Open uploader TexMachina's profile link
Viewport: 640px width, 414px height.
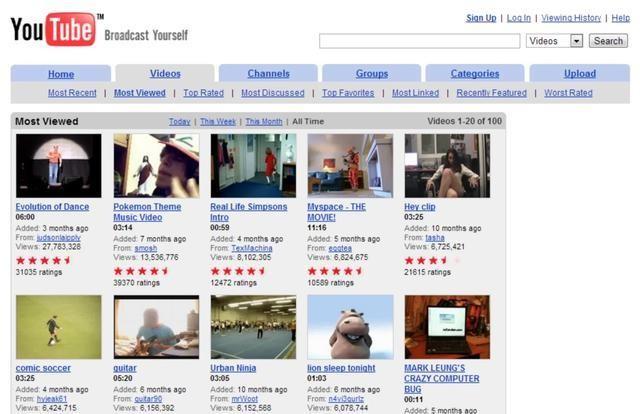(x=252, y=248)
